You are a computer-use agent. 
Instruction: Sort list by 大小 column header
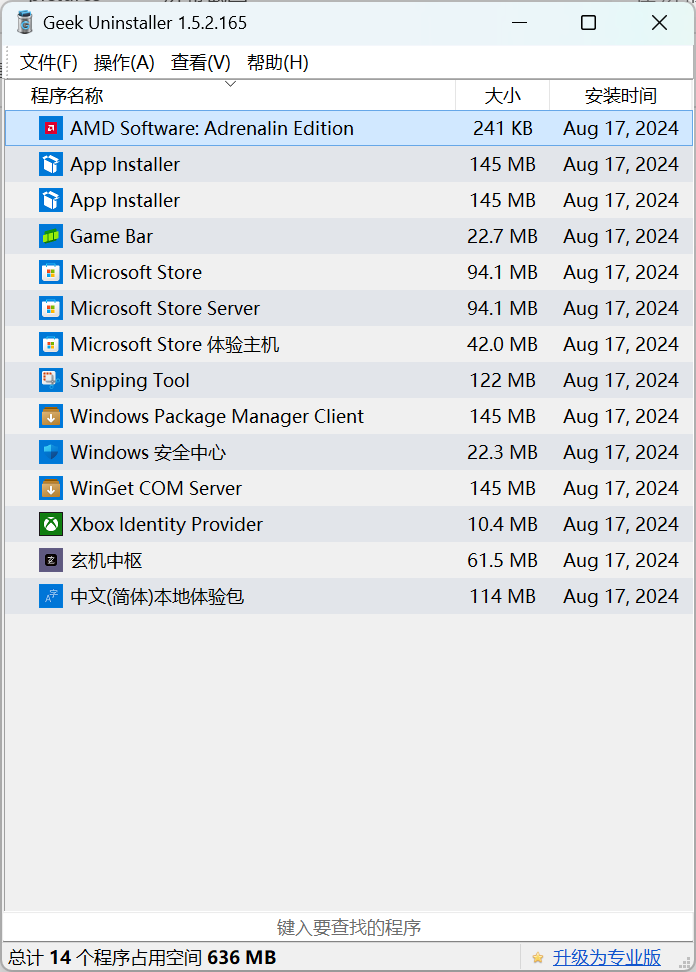(x=502, y=96)
